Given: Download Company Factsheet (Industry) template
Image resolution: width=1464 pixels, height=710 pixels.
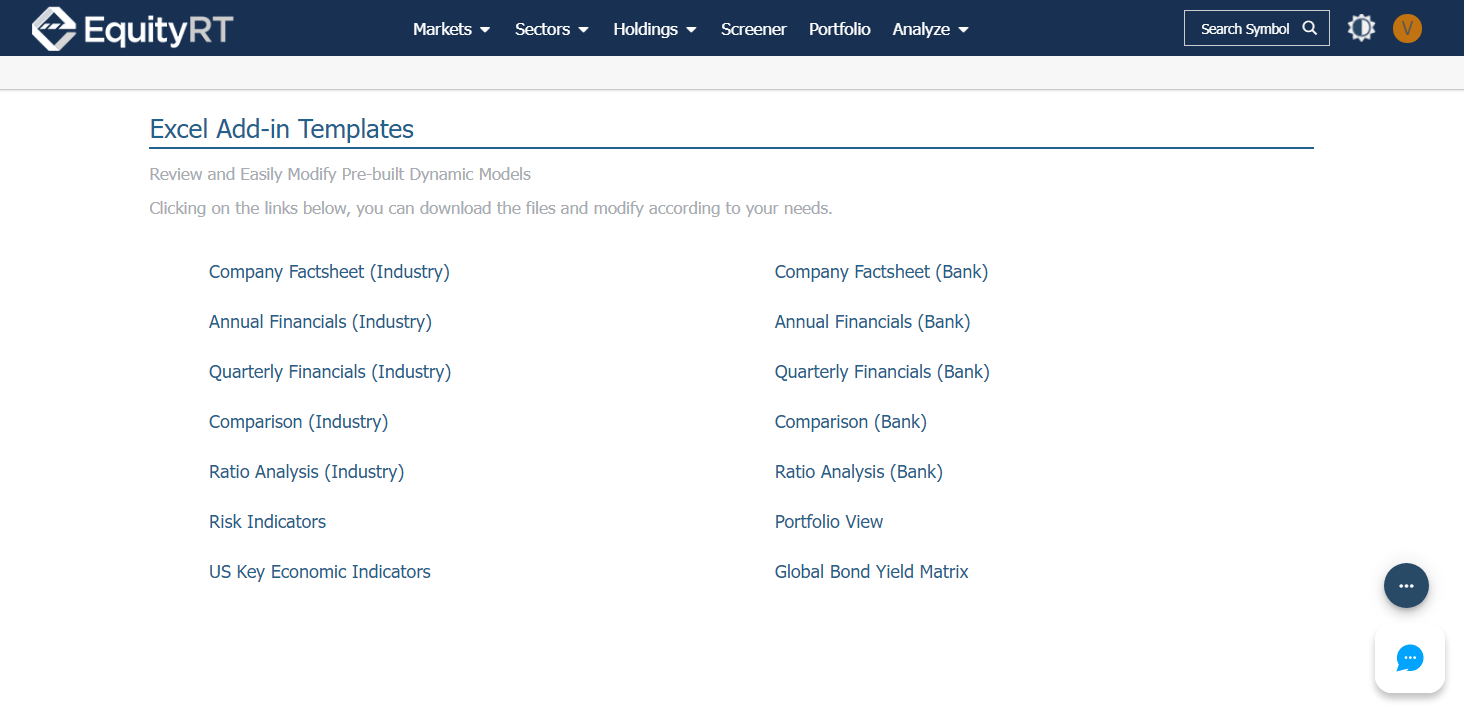Looking at the screenshot, I should click(329, 272).
